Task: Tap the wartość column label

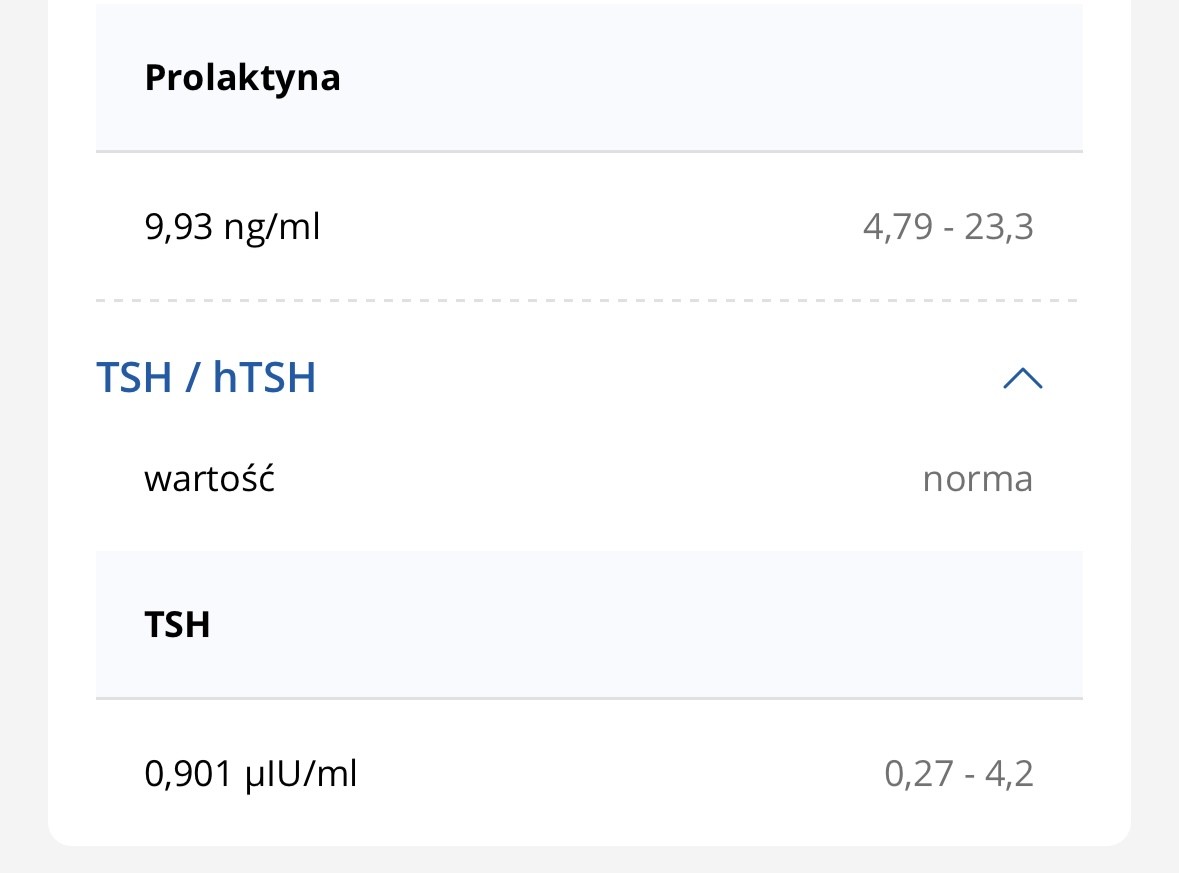Action: (209, 479)
